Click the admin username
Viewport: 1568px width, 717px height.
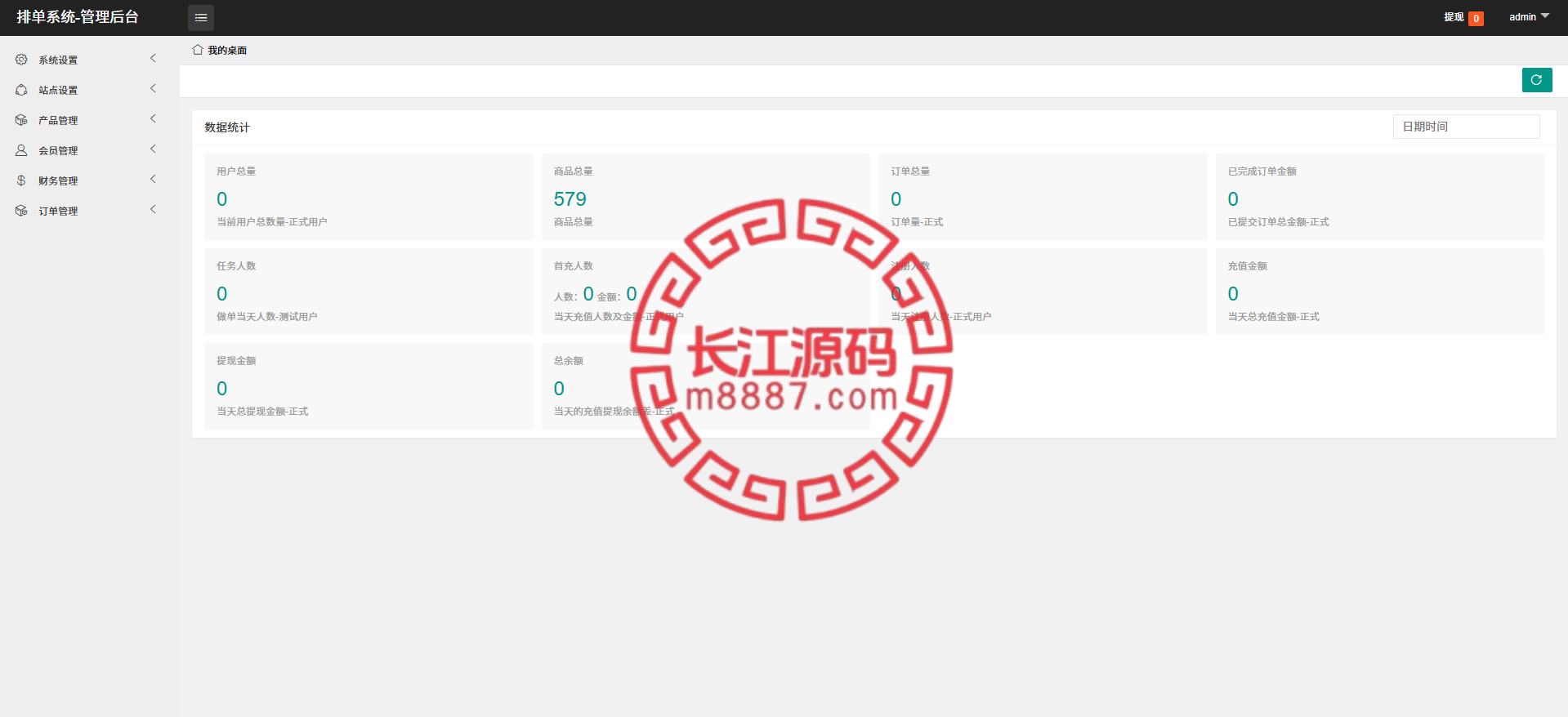click(1522, 17)
